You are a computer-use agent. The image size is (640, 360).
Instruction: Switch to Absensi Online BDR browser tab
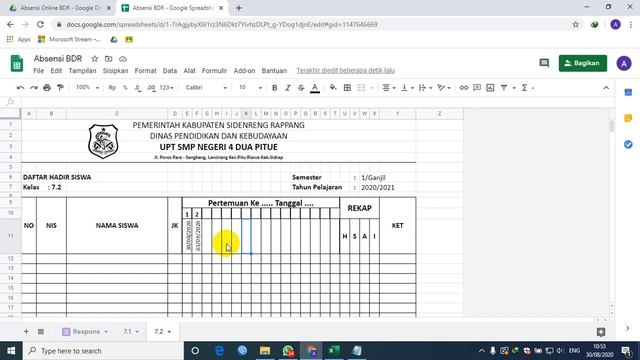coord(60,8)
